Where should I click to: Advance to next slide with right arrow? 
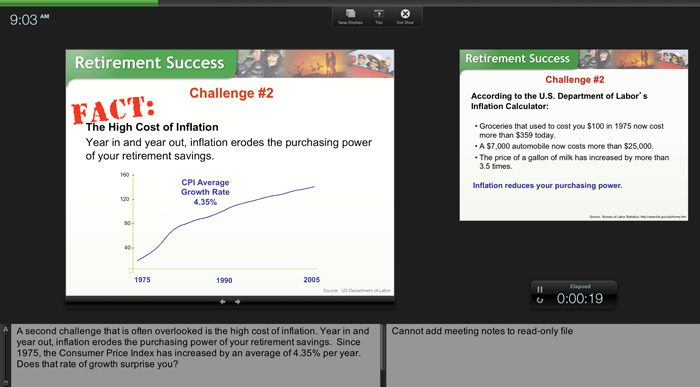[238, 302]
